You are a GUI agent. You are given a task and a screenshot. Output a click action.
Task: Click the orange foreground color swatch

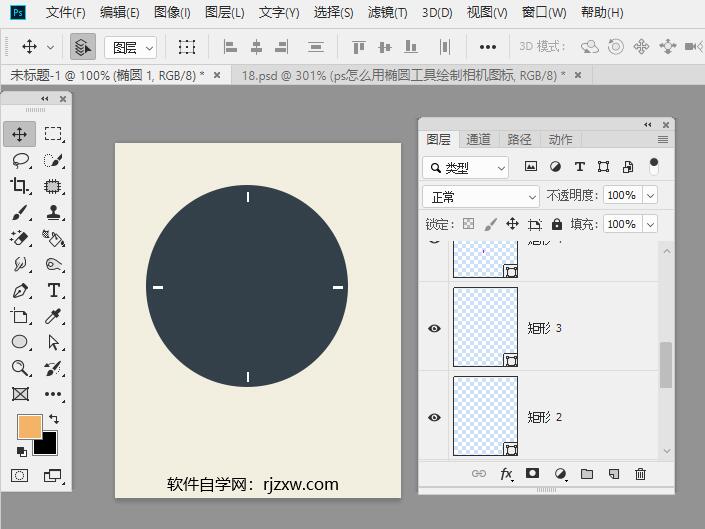pyautogui.click(x=28, y=425)
